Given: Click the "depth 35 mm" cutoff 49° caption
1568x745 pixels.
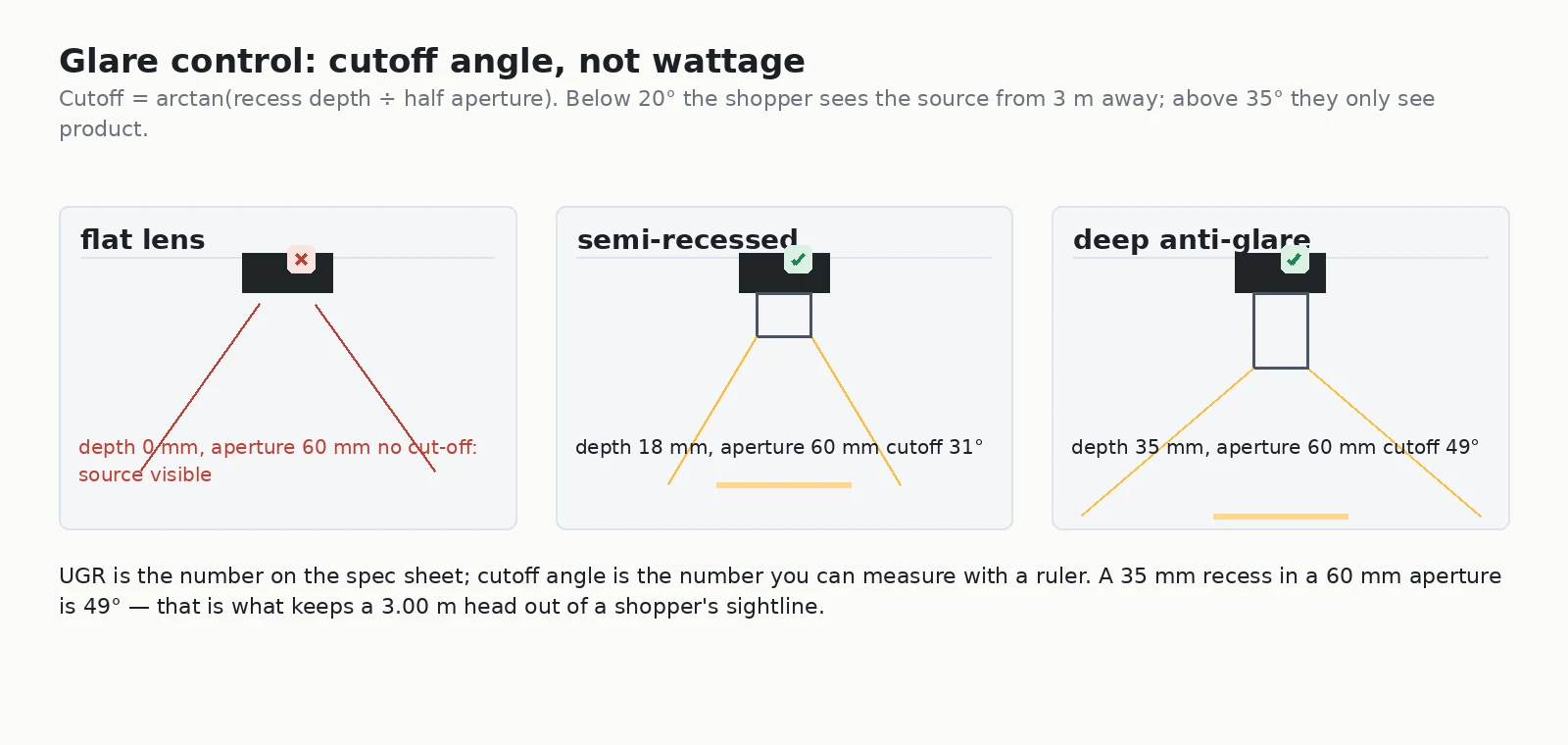Looking at the screenshot, I should (1275, 447).
